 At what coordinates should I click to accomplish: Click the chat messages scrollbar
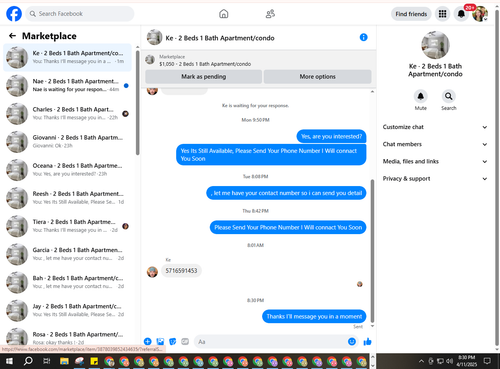(372, 251)
